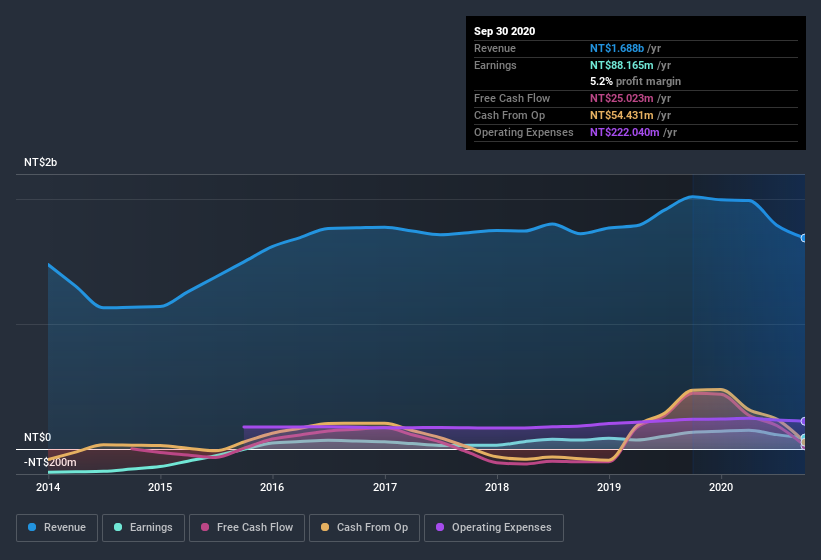Screen dimensions: 821x560
Task: Click the 2020 x-axis label
Action: 721,487
